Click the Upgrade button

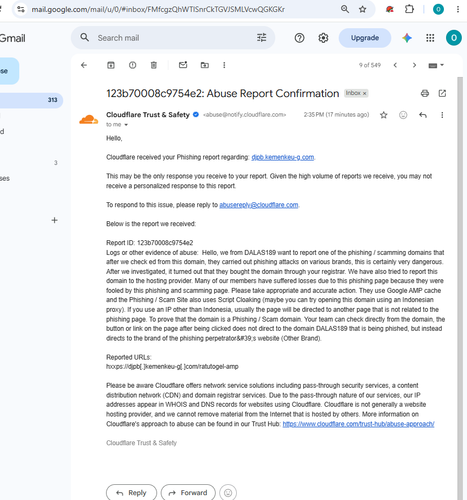pos(365,38)
